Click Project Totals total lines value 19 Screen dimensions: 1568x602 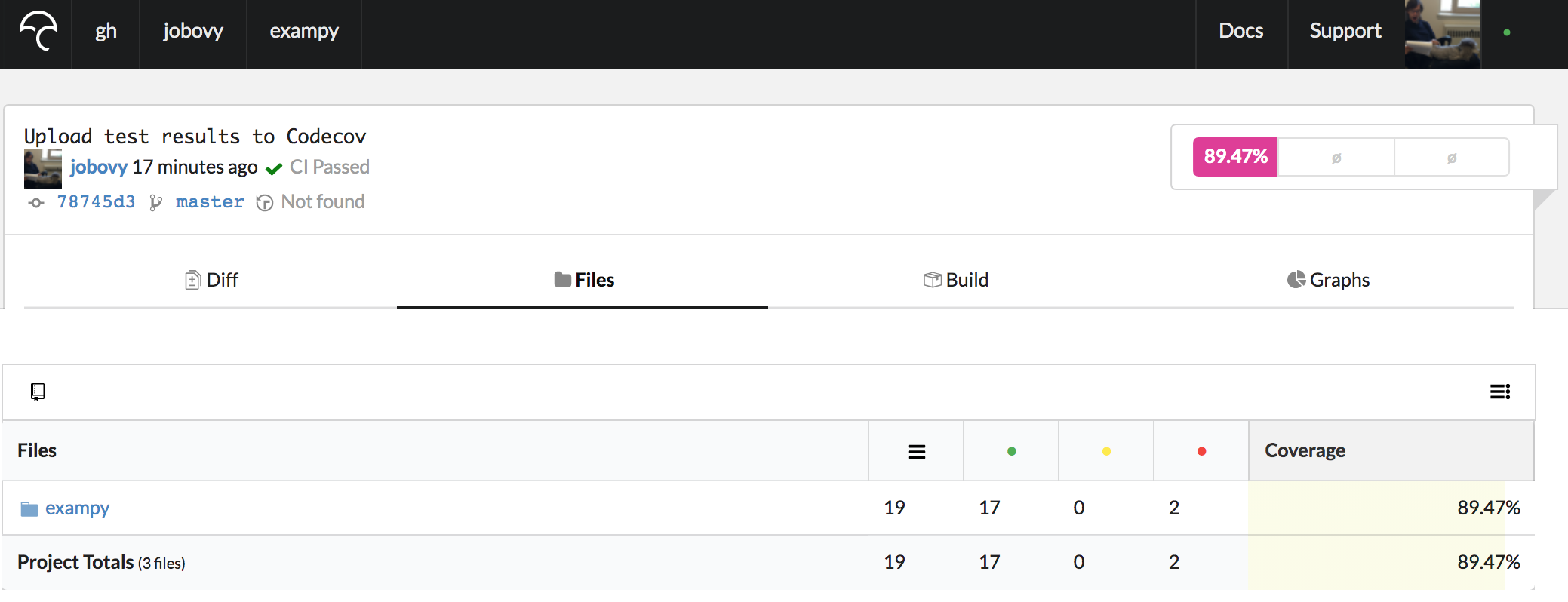tap(894, 562)
